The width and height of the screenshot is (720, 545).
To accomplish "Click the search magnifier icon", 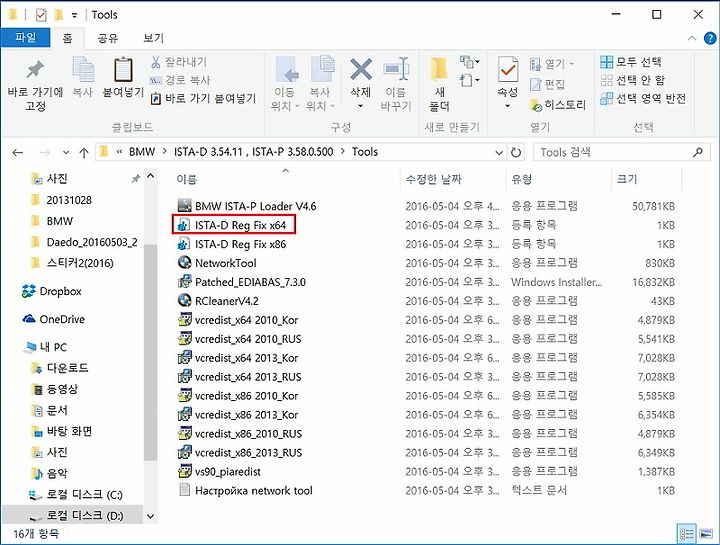I will tap(698, 152).
